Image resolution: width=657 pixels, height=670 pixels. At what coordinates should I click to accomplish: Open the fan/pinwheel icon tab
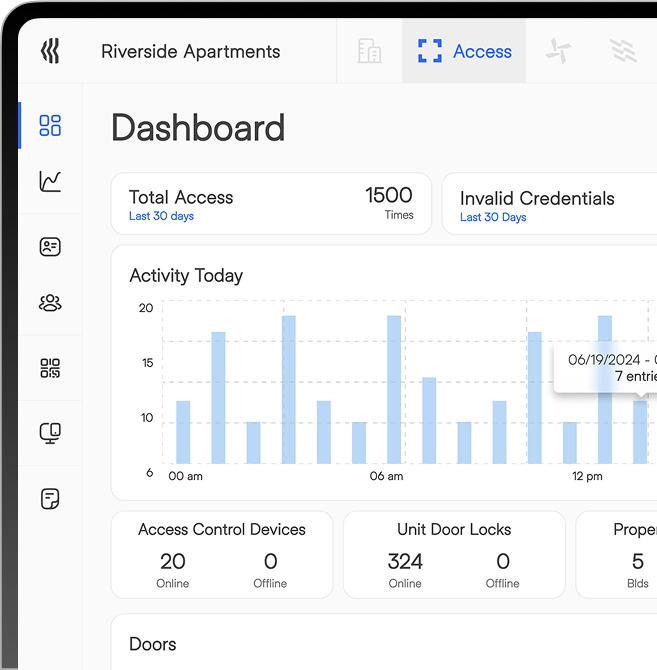point(558,51)
